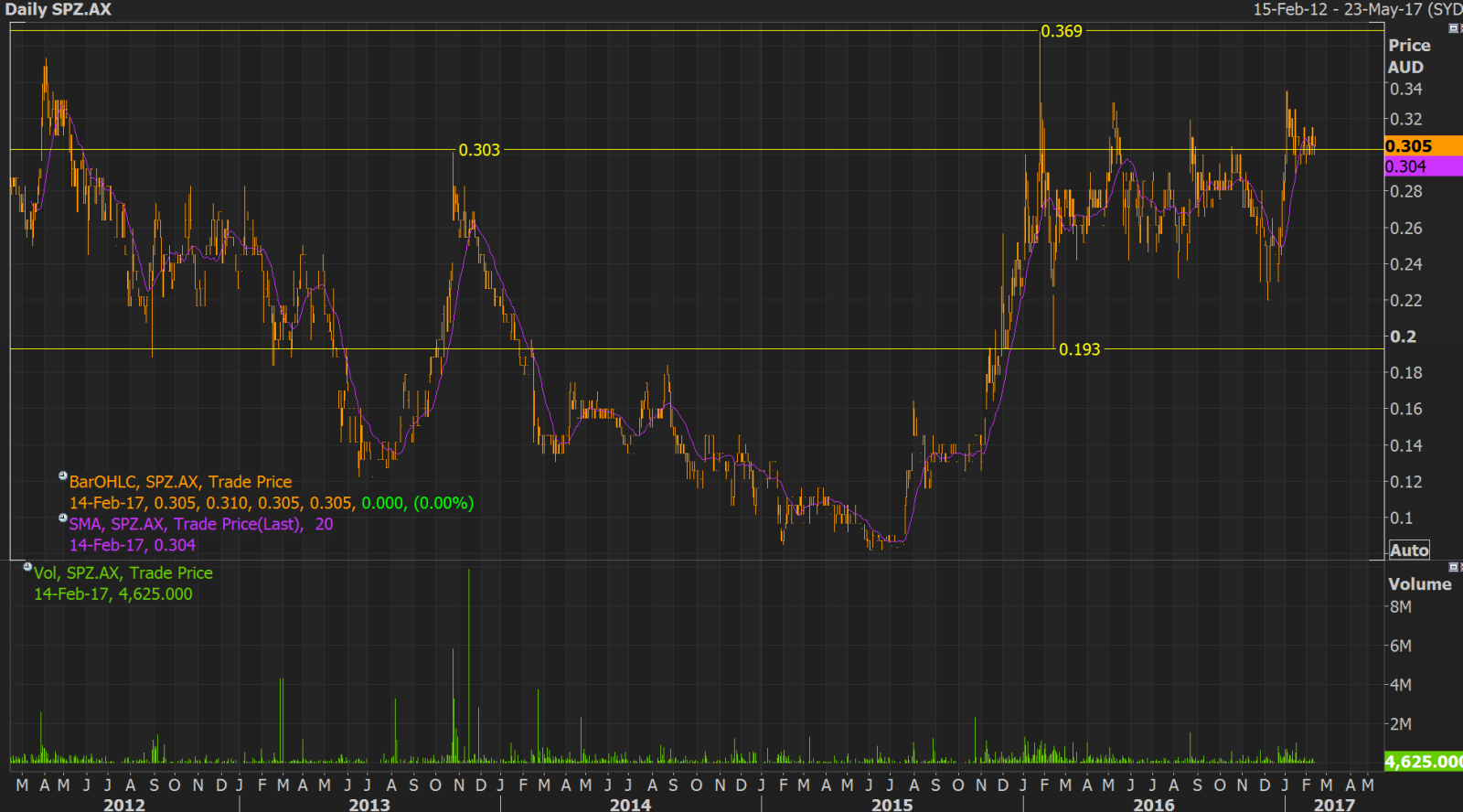
Task: Click the Volume axis title
Action: [x=1420, y=584]
